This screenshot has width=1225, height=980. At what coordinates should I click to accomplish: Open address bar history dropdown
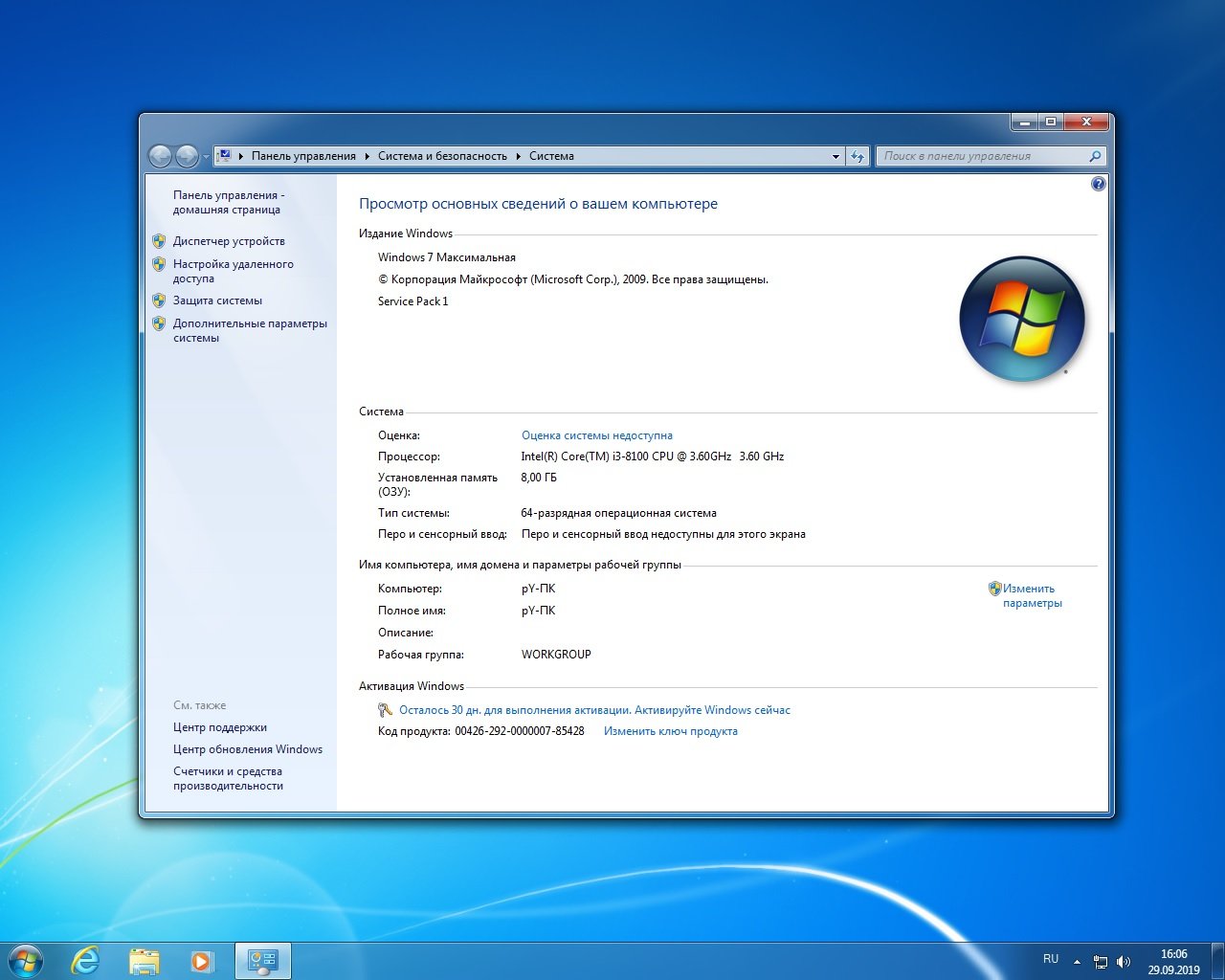click(835, 156)
